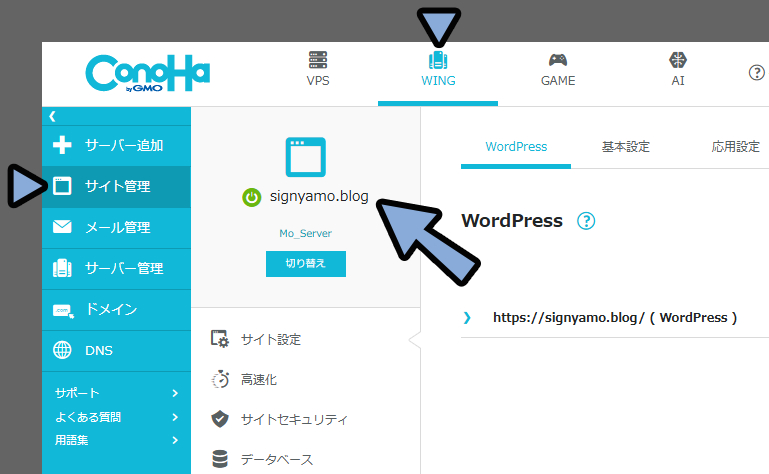Select サイト管理 in the sidebar
The image size is (769, 474).
click(x=116, y=186)
